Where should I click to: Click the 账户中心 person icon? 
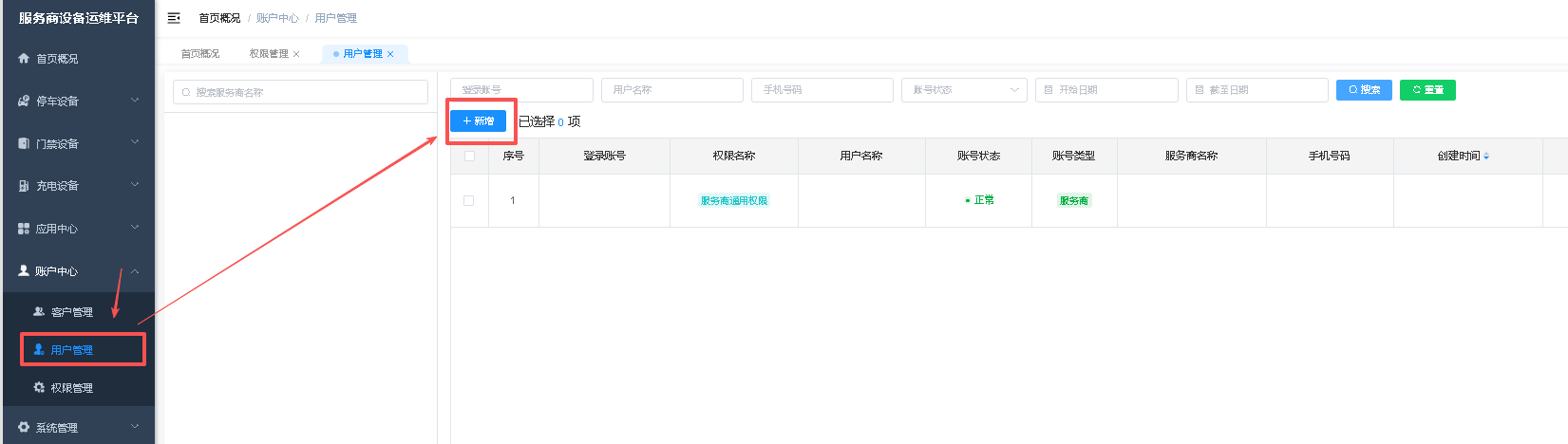click(24, 270)
